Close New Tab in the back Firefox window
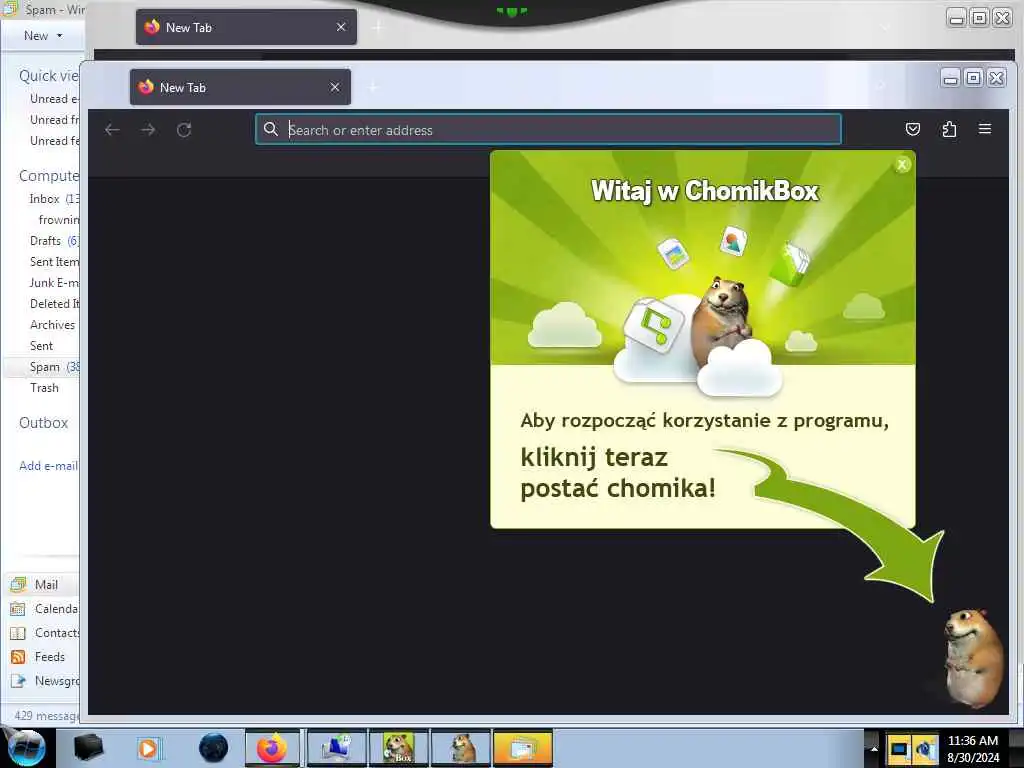Viewport: 1024px width, 768px height. tap(341, 27)
